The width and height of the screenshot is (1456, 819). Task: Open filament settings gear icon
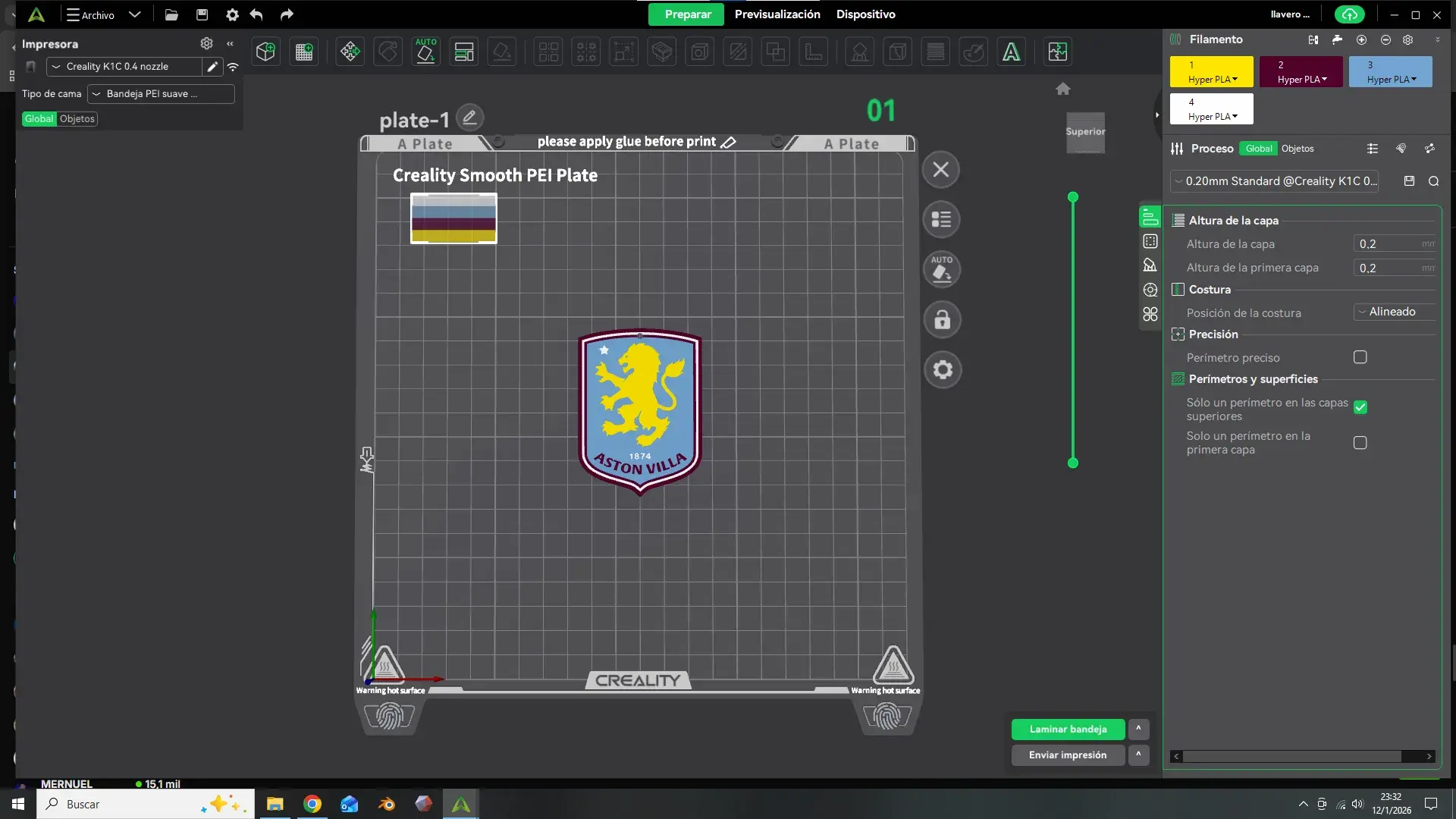(x=1408, y=39)
